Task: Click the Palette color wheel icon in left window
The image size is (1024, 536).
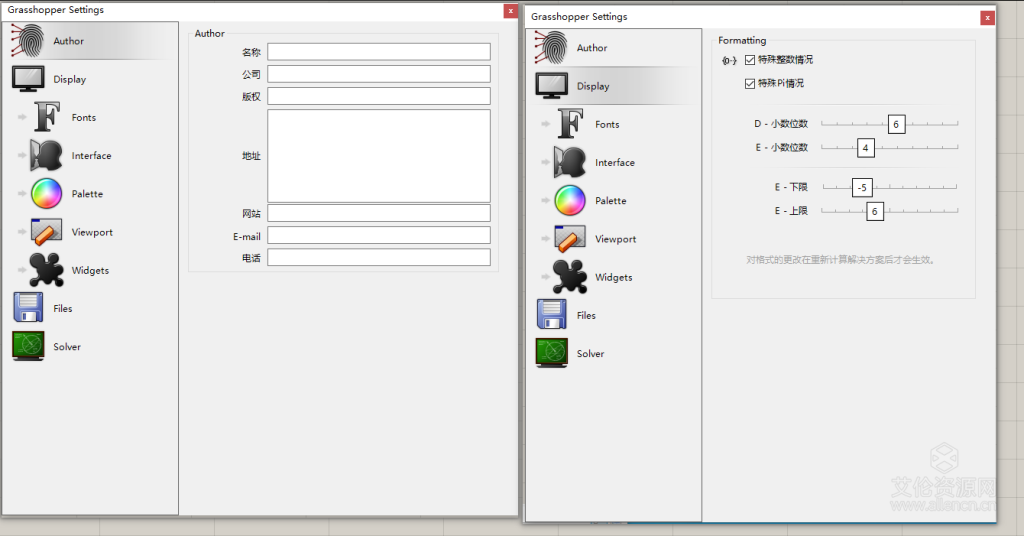Action: [x=46, y=193]
